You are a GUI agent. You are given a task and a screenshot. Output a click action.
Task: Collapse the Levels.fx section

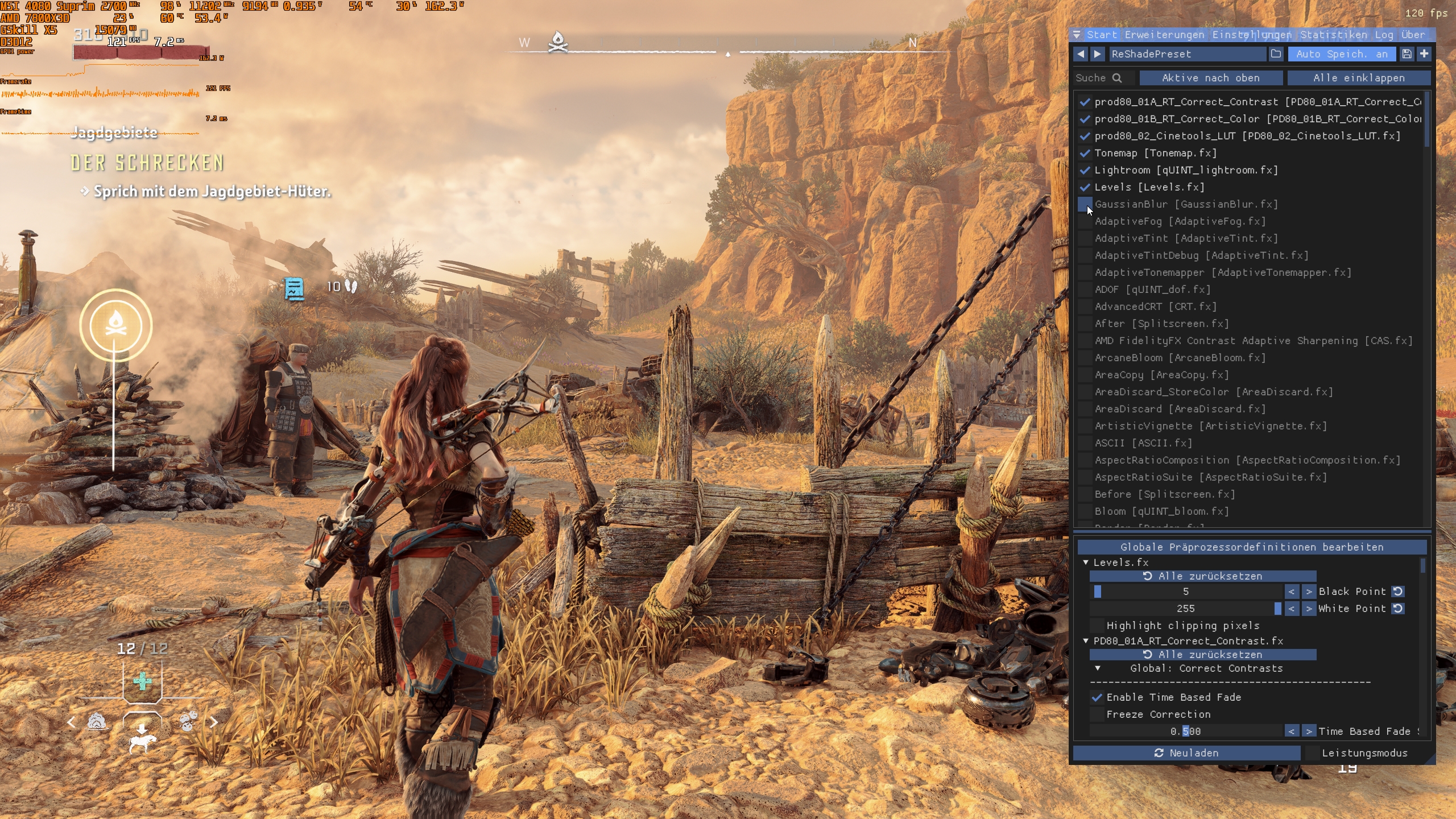(x=1086, y=562)
